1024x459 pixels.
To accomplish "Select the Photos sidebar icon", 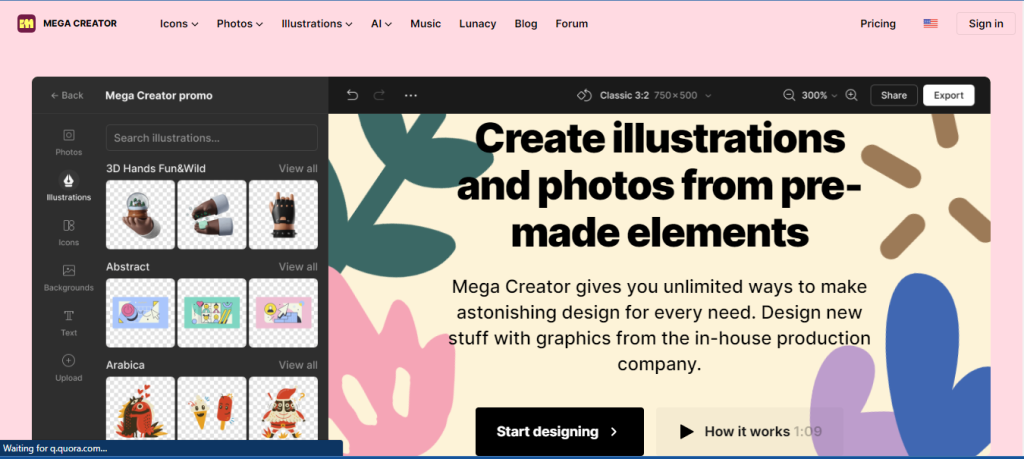I will [69, 135].
